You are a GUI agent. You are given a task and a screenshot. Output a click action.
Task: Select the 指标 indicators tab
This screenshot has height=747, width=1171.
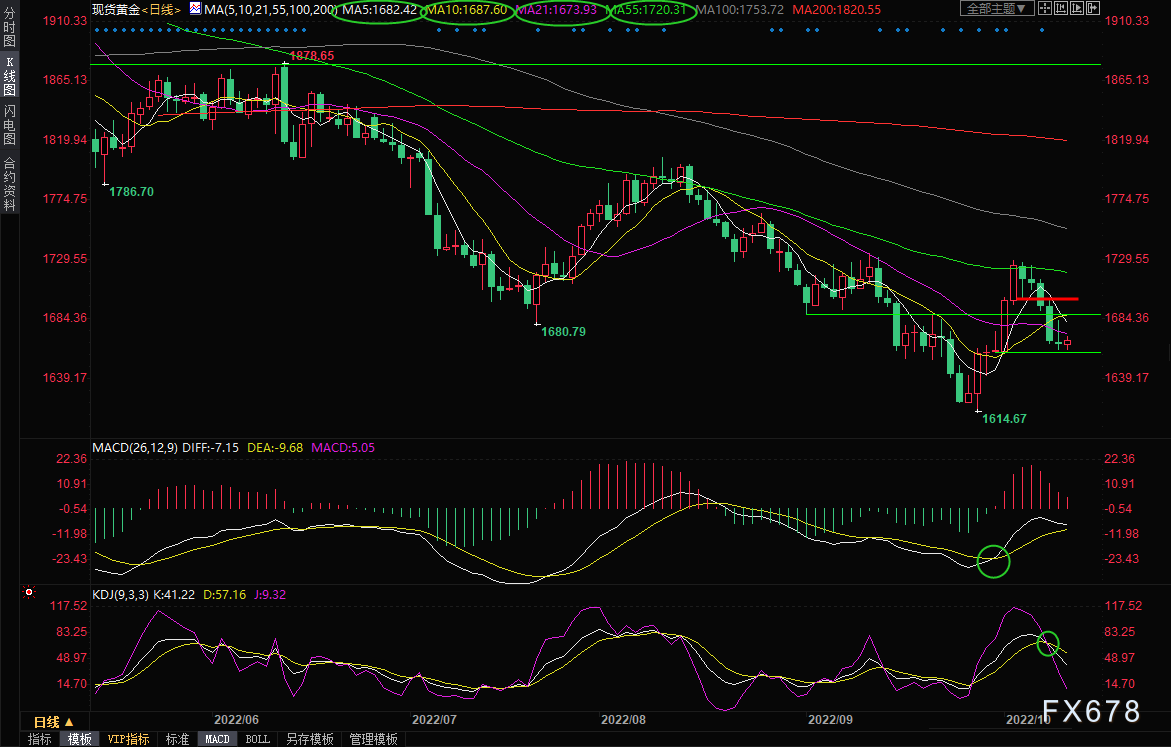point(40,739)
